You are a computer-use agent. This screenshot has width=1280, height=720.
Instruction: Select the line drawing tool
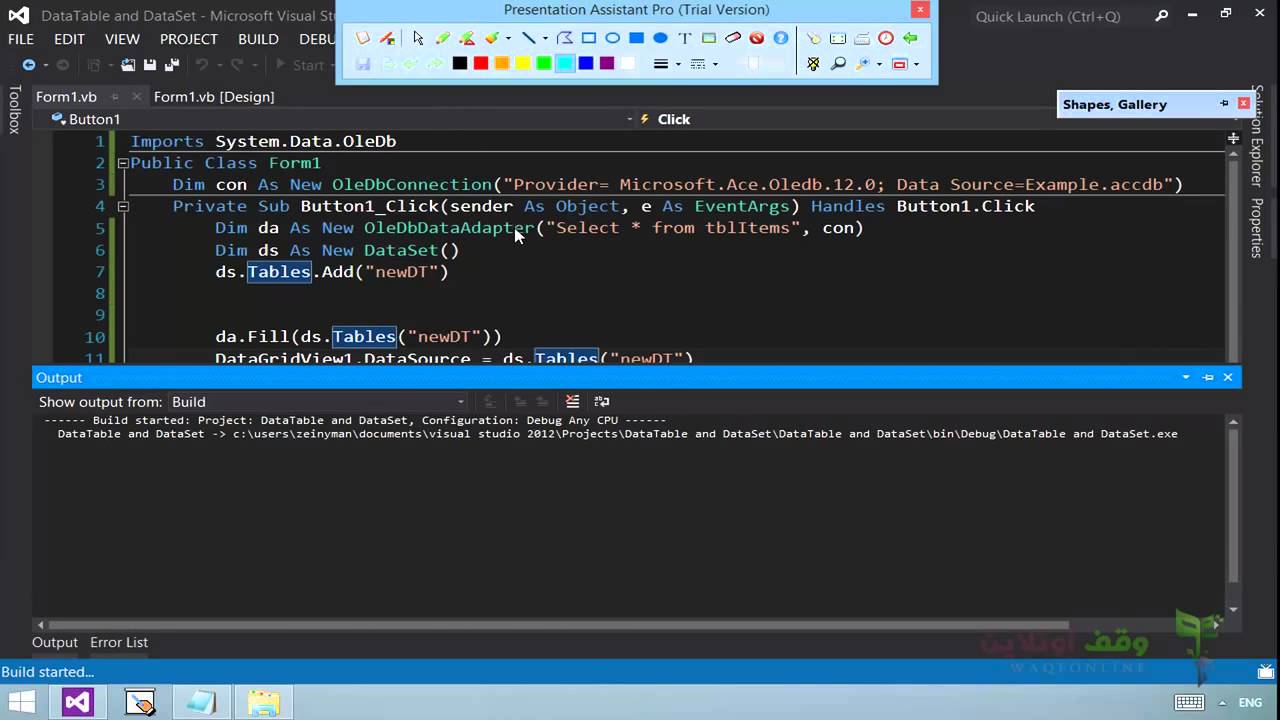coord(528,38)
